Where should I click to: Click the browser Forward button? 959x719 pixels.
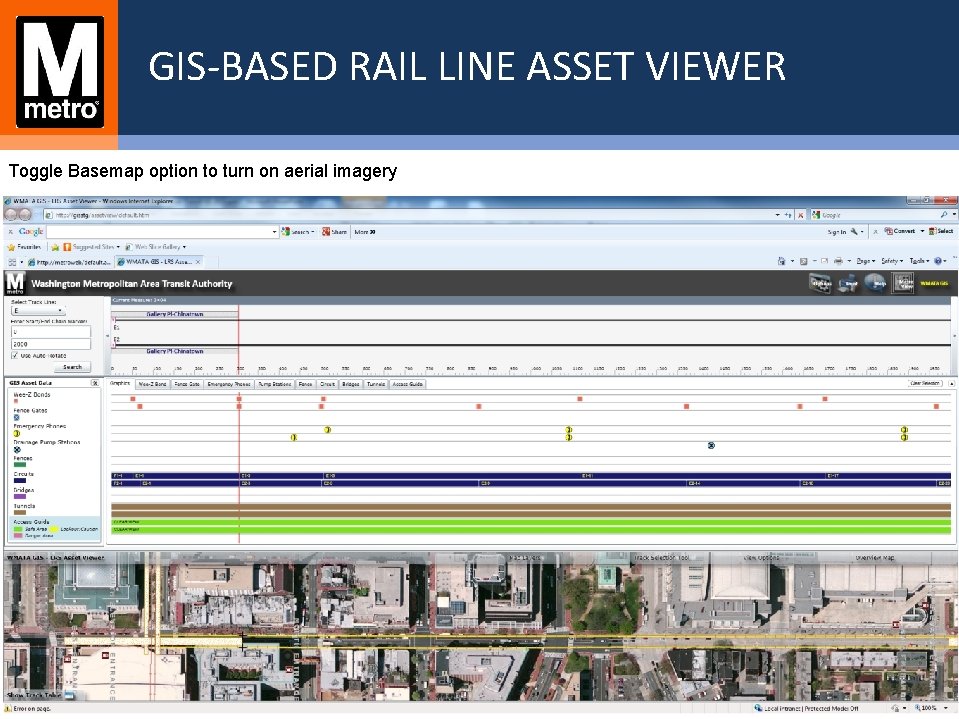point(25,215)
